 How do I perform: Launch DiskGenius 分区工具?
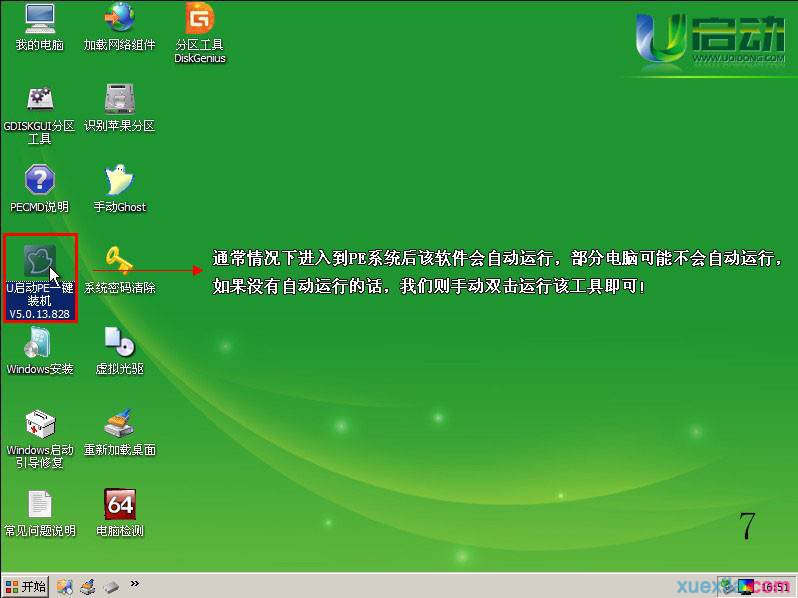click(200, 18)
